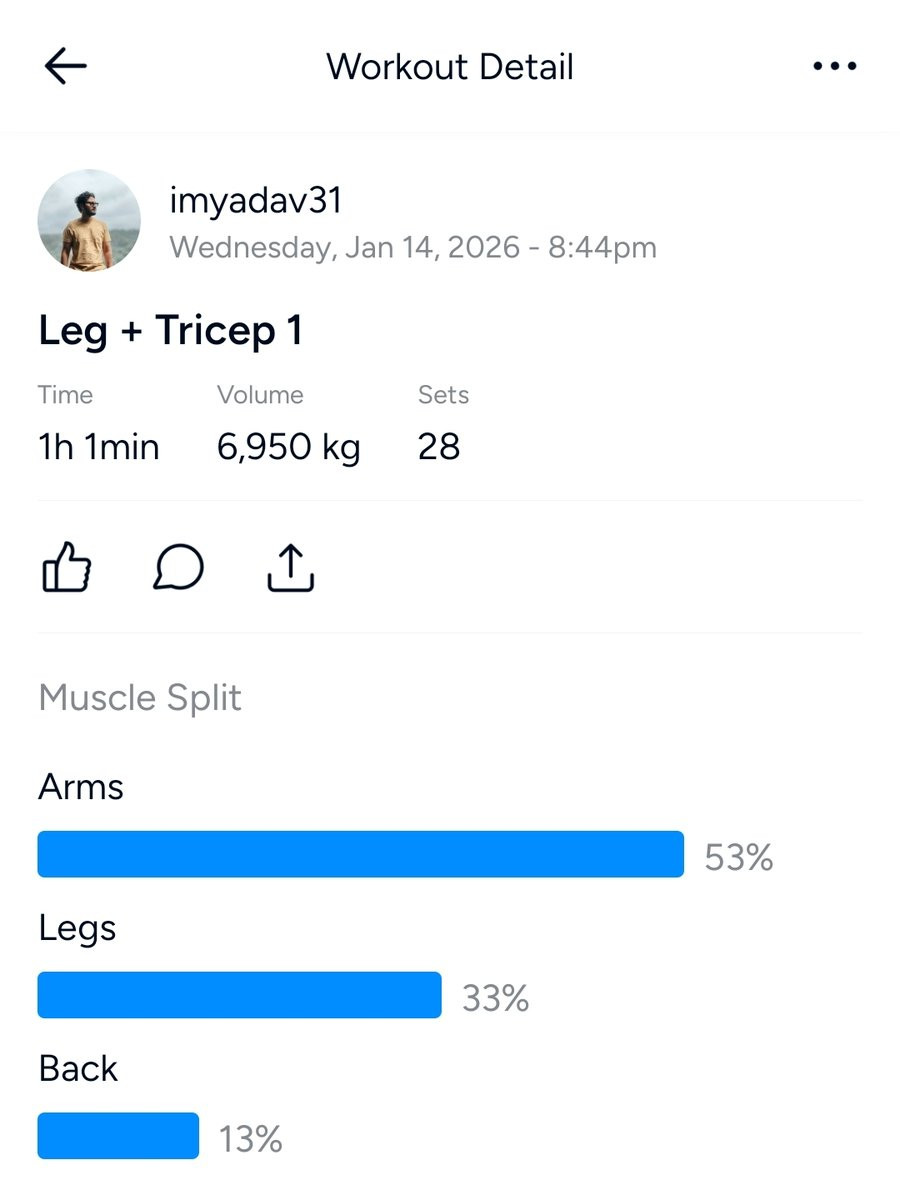Image resolution: width=900 pixels, height=1200 pixels.
Task: Tap the Arms muscle label
Action: click(x=81, y=787)
